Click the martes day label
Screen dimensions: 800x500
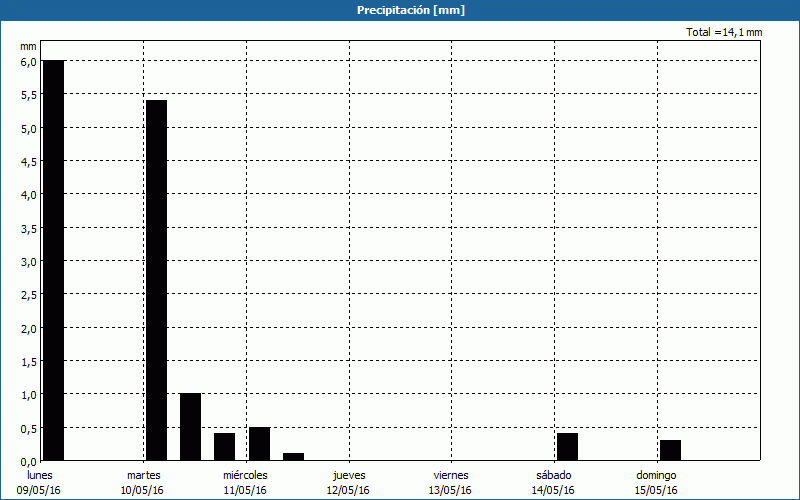pos(143,475)
